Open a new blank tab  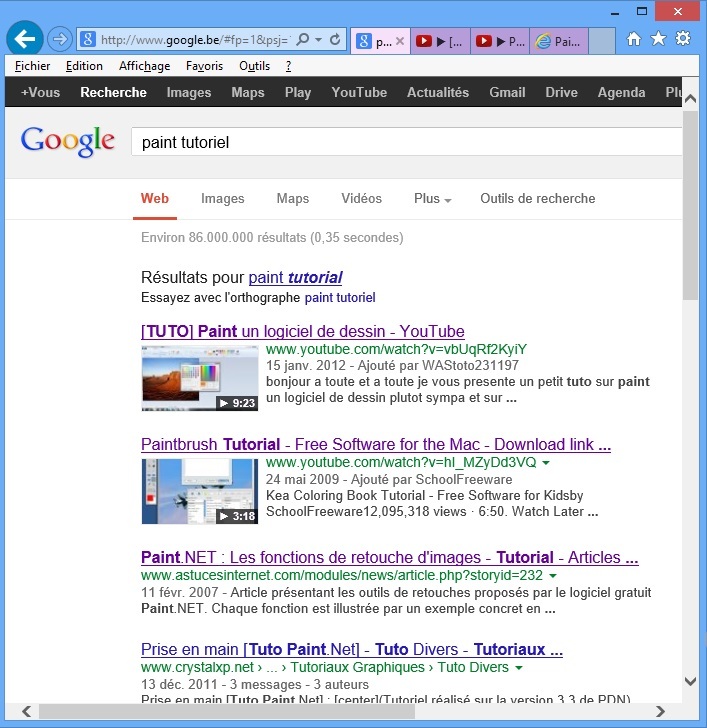pyautogui.click(x=602, y=41)
